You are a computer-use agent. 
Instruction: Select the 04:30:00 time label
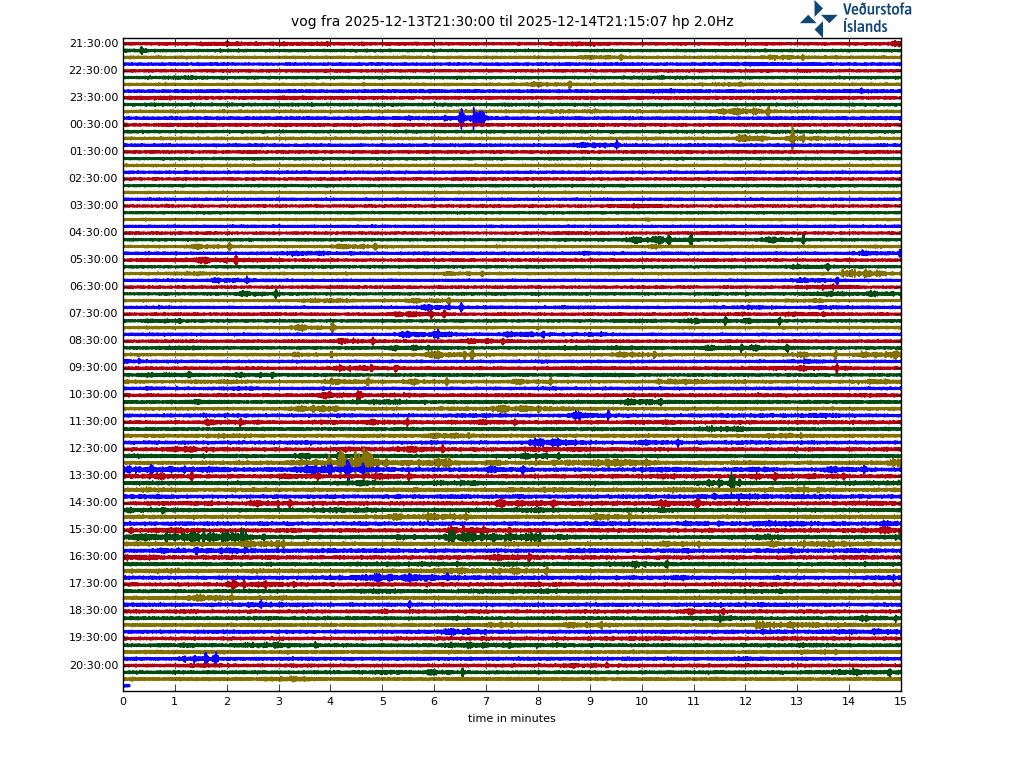point(94,233)
